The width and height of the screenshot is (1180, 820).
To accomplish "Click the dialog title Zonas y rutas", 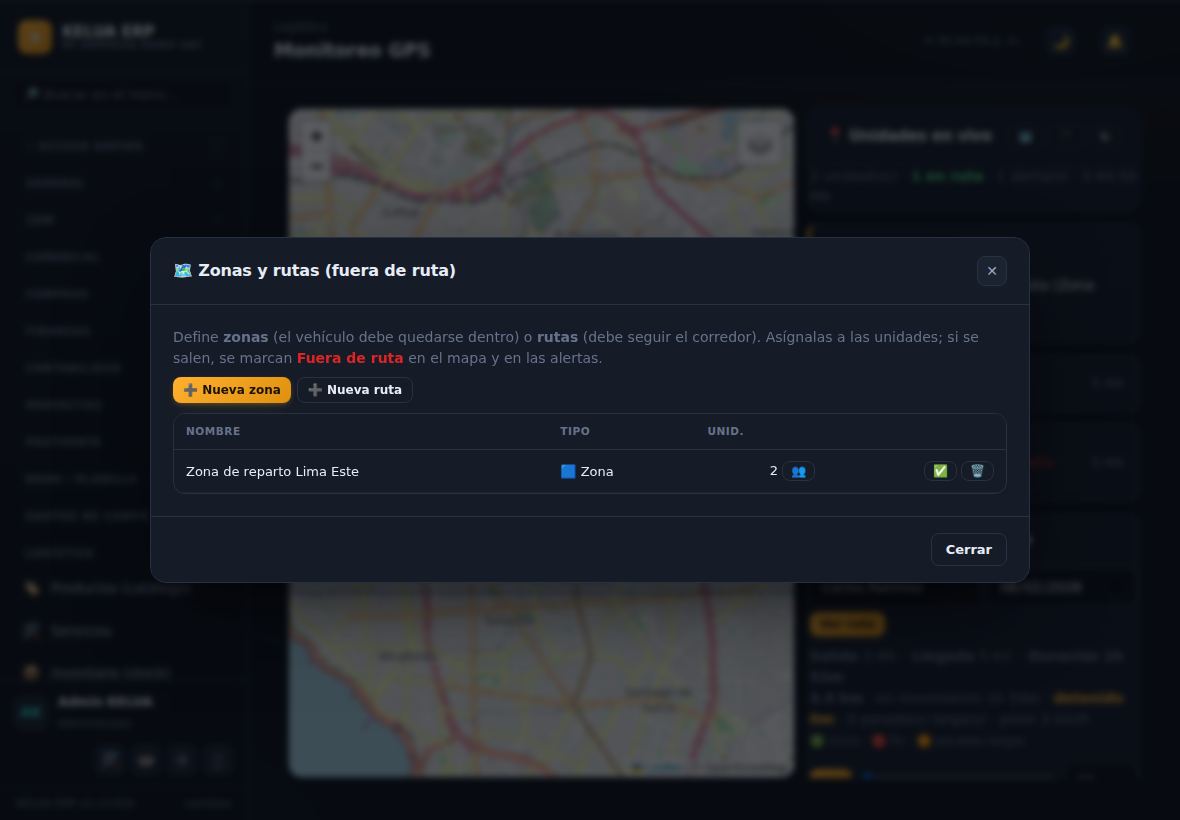I will (315, 271).
